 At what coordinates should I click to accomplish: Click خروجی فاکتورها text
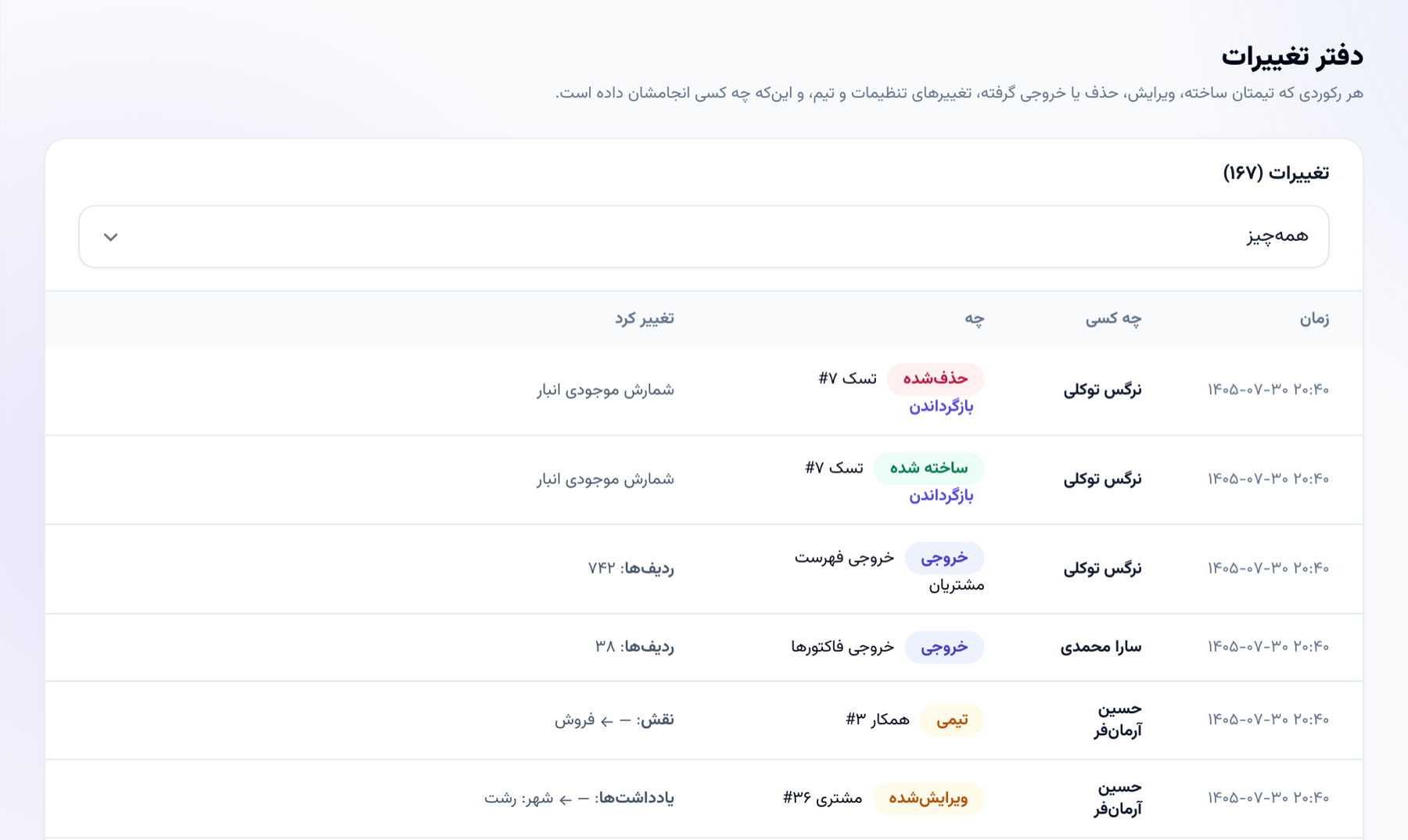tap(842, 647)
